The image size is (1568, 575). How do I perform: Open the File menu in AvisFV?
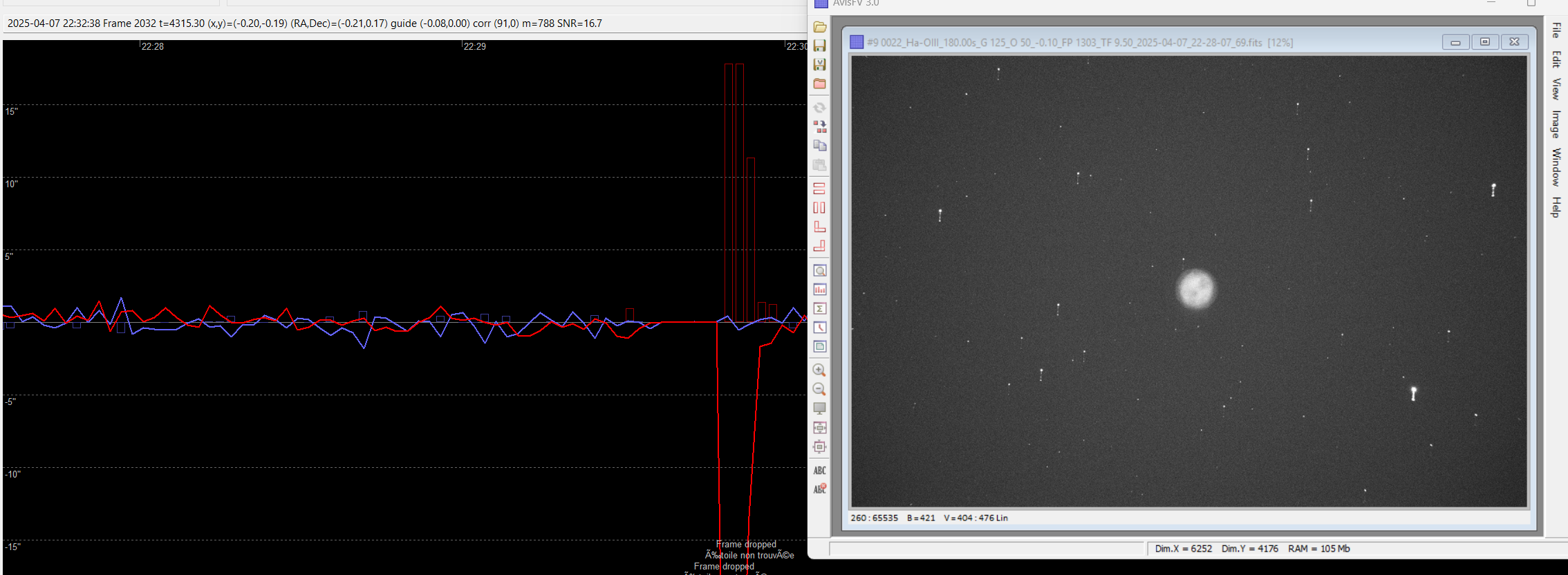(x=1556, y=30)
